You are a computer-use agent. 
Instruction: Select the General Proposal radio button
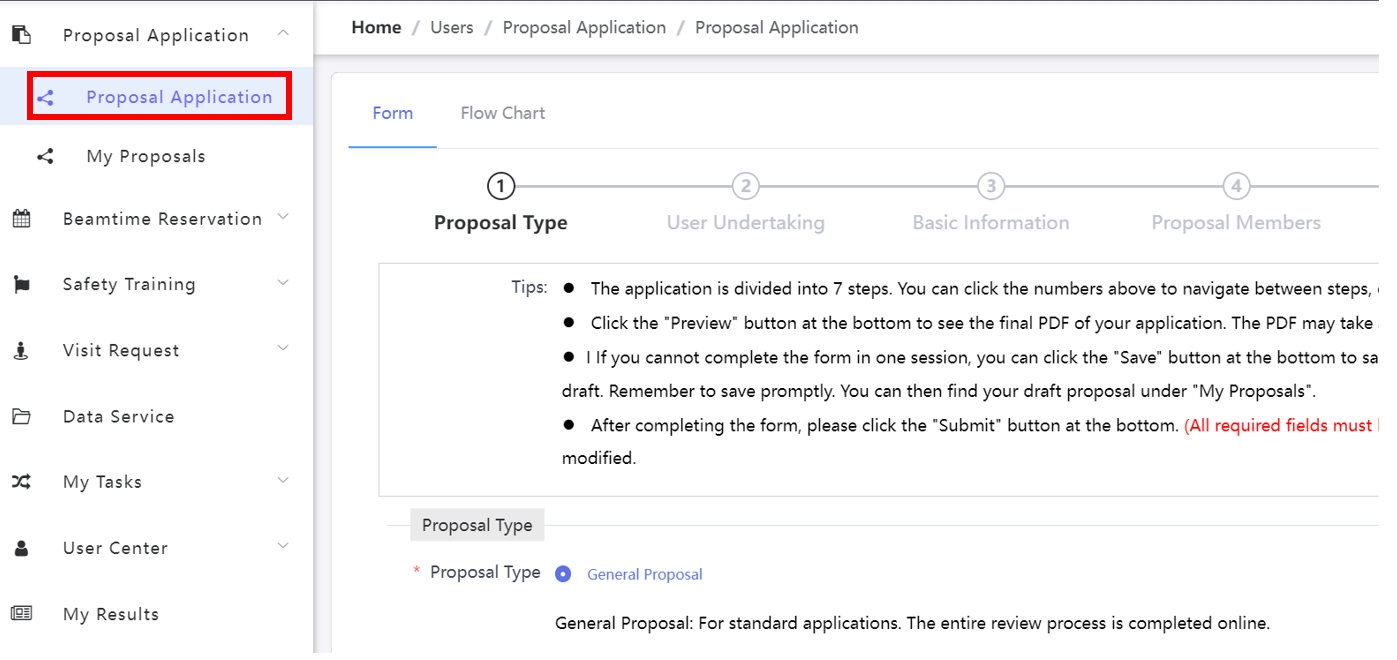(x=563, y=574)
